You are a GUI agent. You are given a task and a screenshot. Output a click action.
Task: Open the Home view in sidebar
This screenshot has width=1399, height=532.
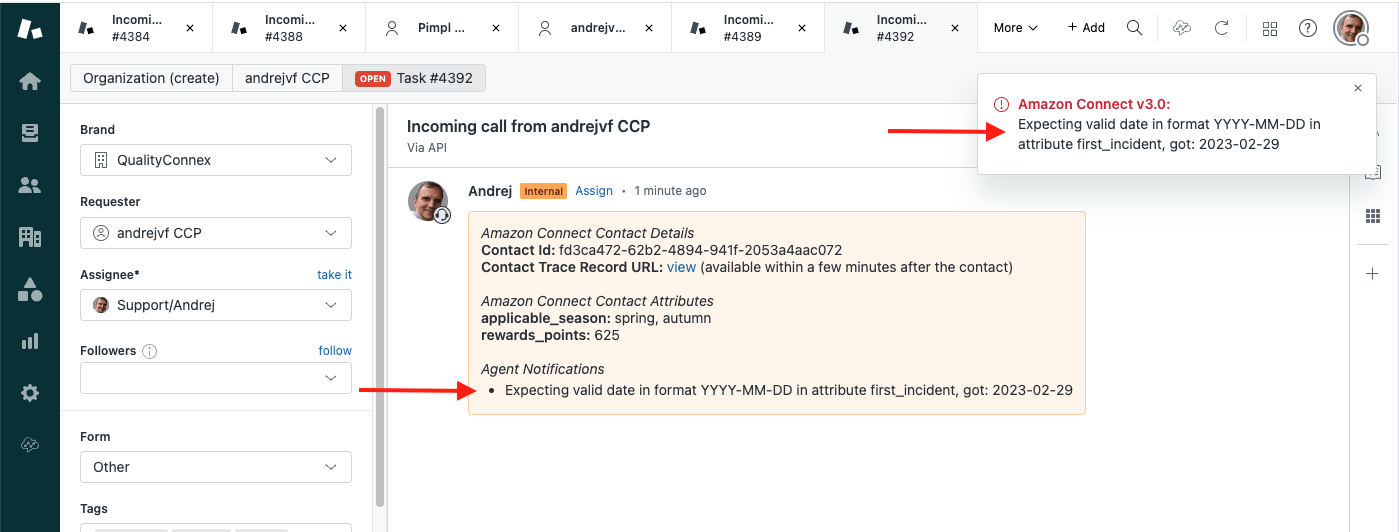(30, 81)
